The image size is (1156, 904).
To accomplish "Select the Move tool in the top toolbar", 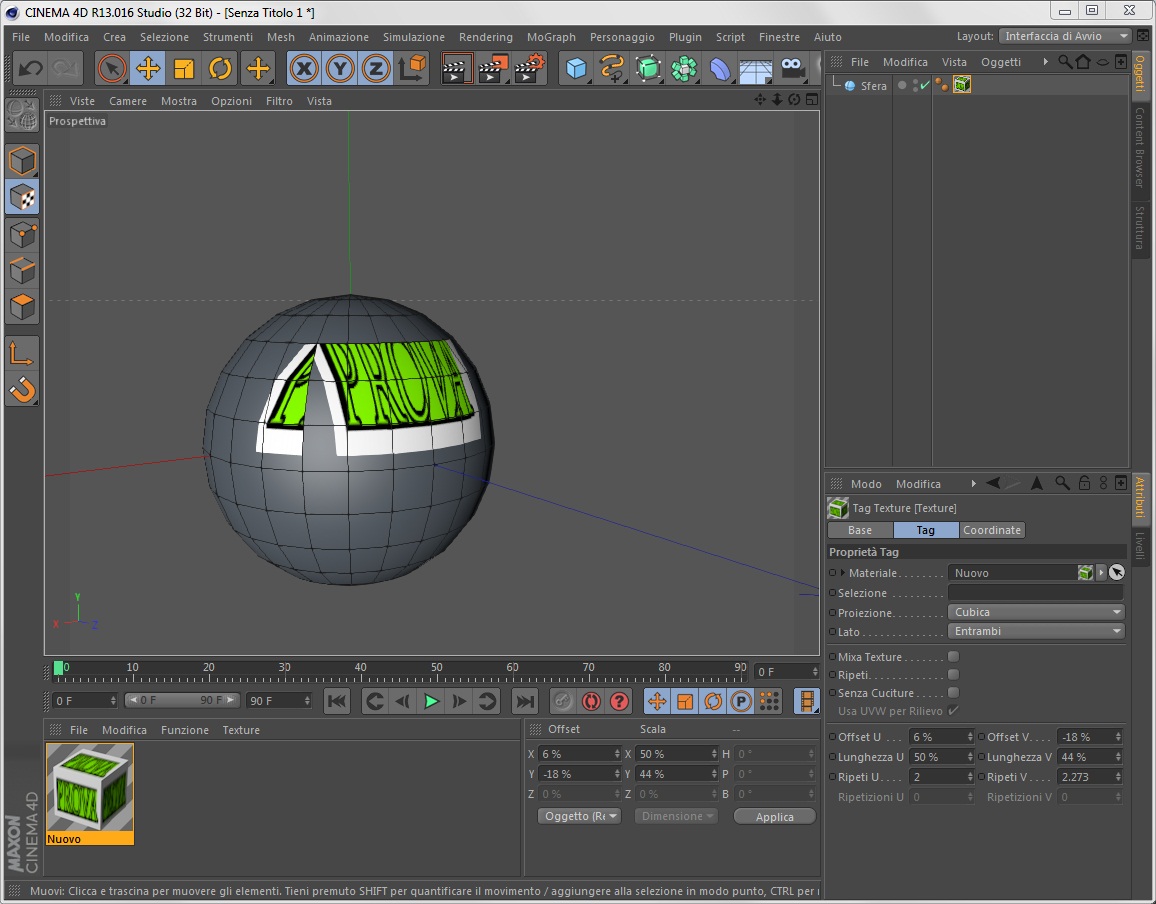I will click(x=148, y=68).
